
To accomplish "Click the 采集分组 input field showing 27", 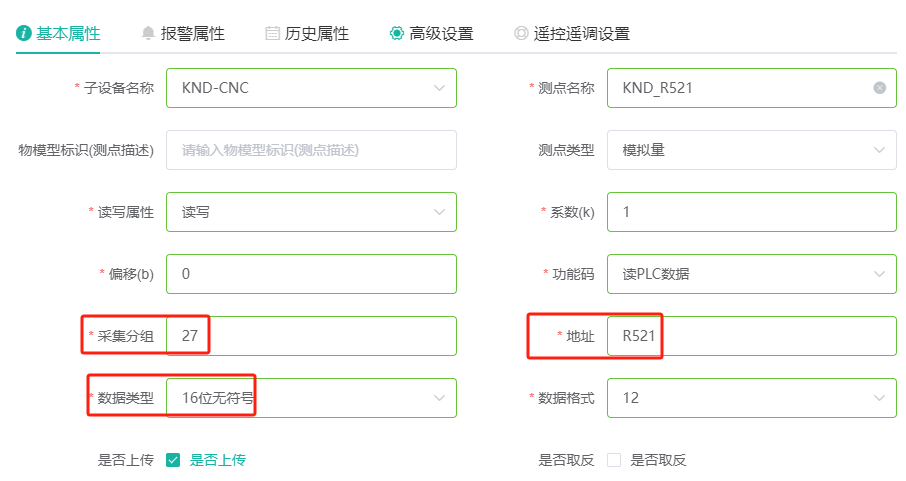I will [x=311, y=336].
